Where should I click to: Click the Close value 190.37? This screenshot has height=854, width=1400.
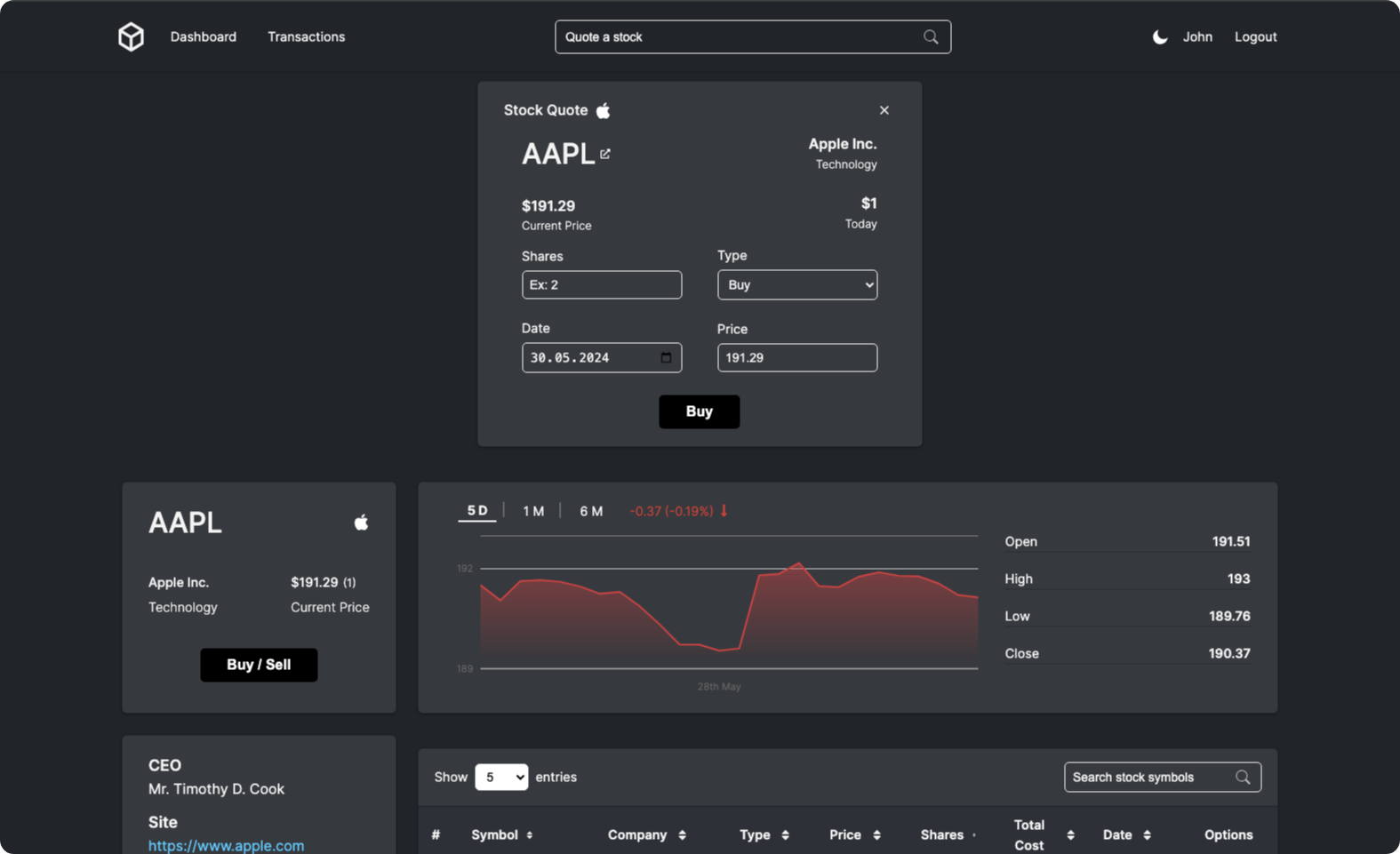pyautogui.click(x=1229, y=653)
